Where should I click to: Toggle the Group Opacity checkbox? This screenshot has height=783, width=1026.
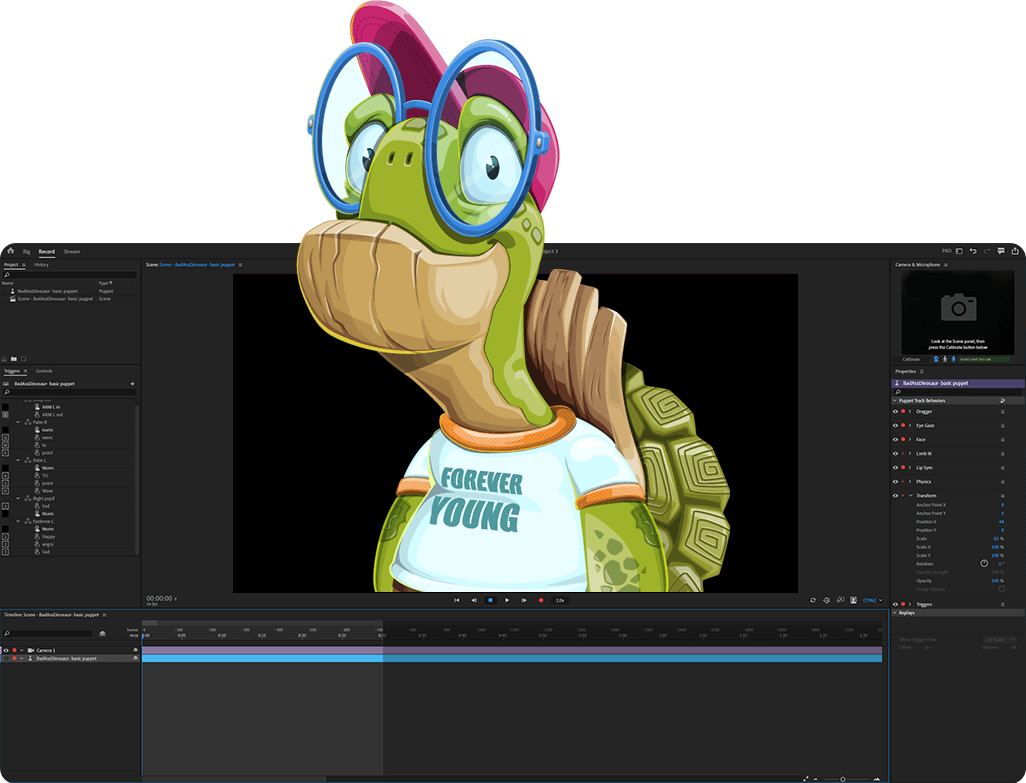pyautogui.click(x=1001, y=589)
